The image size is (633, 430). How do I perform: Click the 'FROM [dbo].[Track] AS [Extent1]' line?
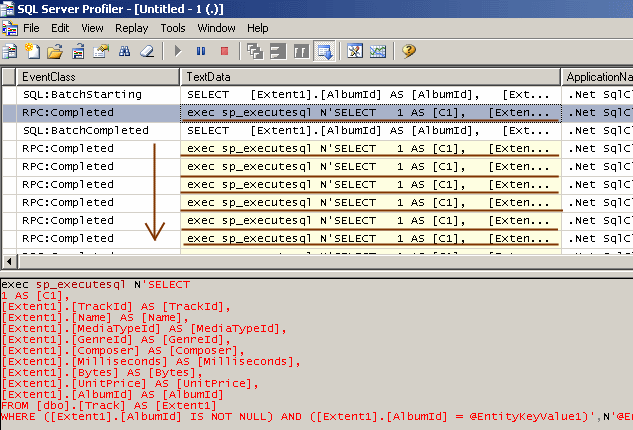(109, 405)
